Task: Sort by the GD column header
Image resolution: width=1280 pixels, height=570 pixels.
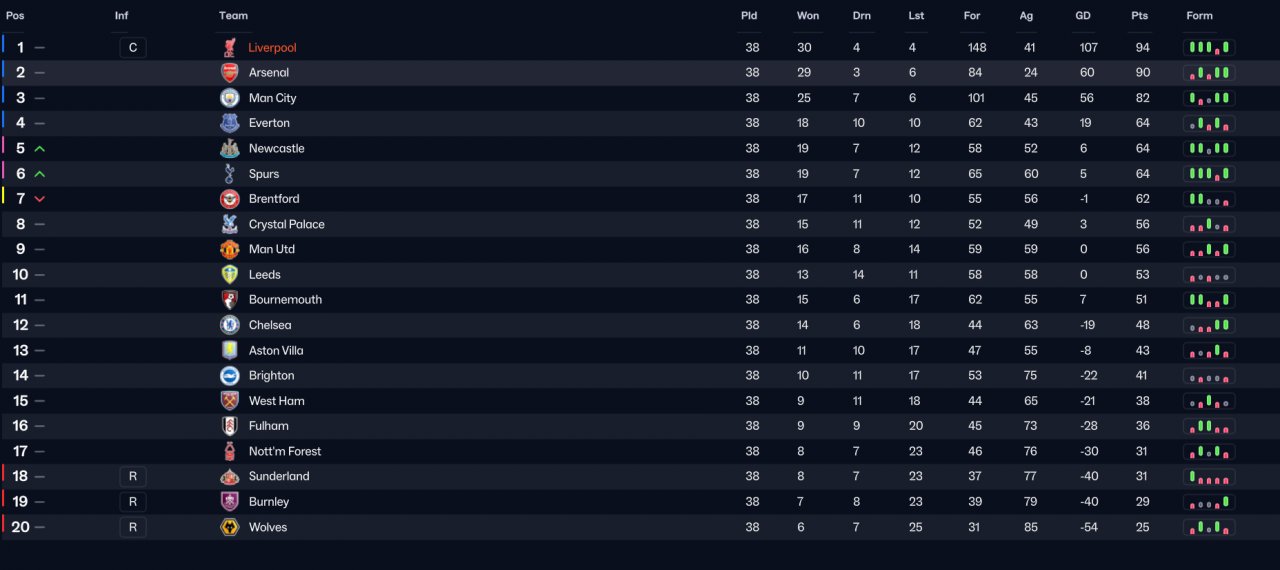Action: click(x=1083, y=15)
